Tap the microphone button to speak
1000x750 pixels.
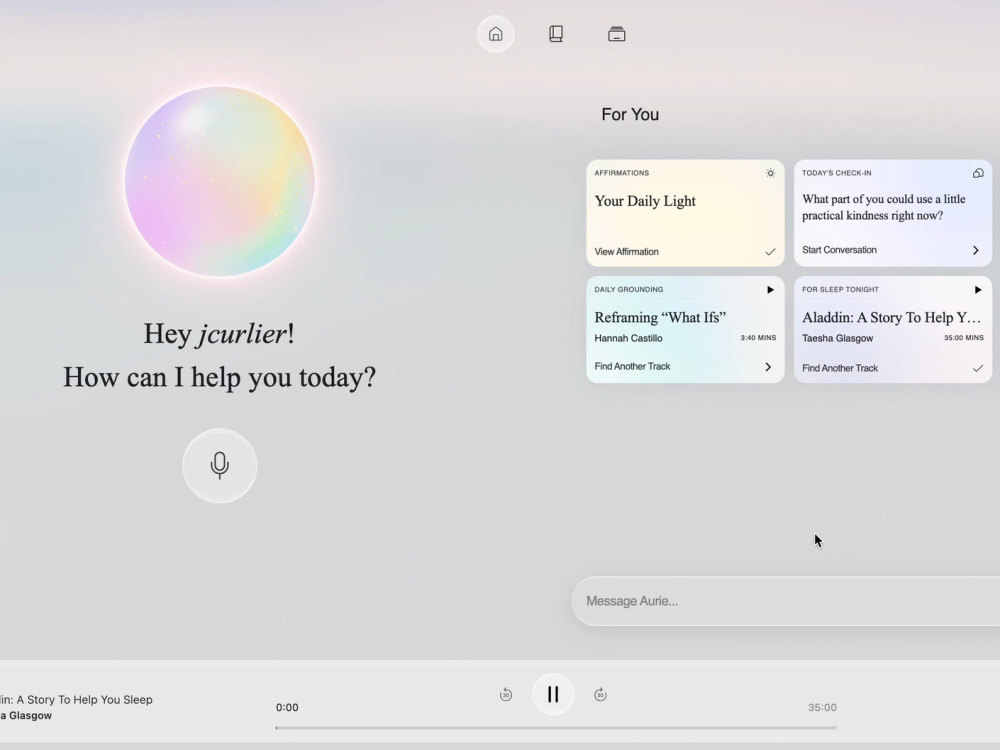pos(219,466)
